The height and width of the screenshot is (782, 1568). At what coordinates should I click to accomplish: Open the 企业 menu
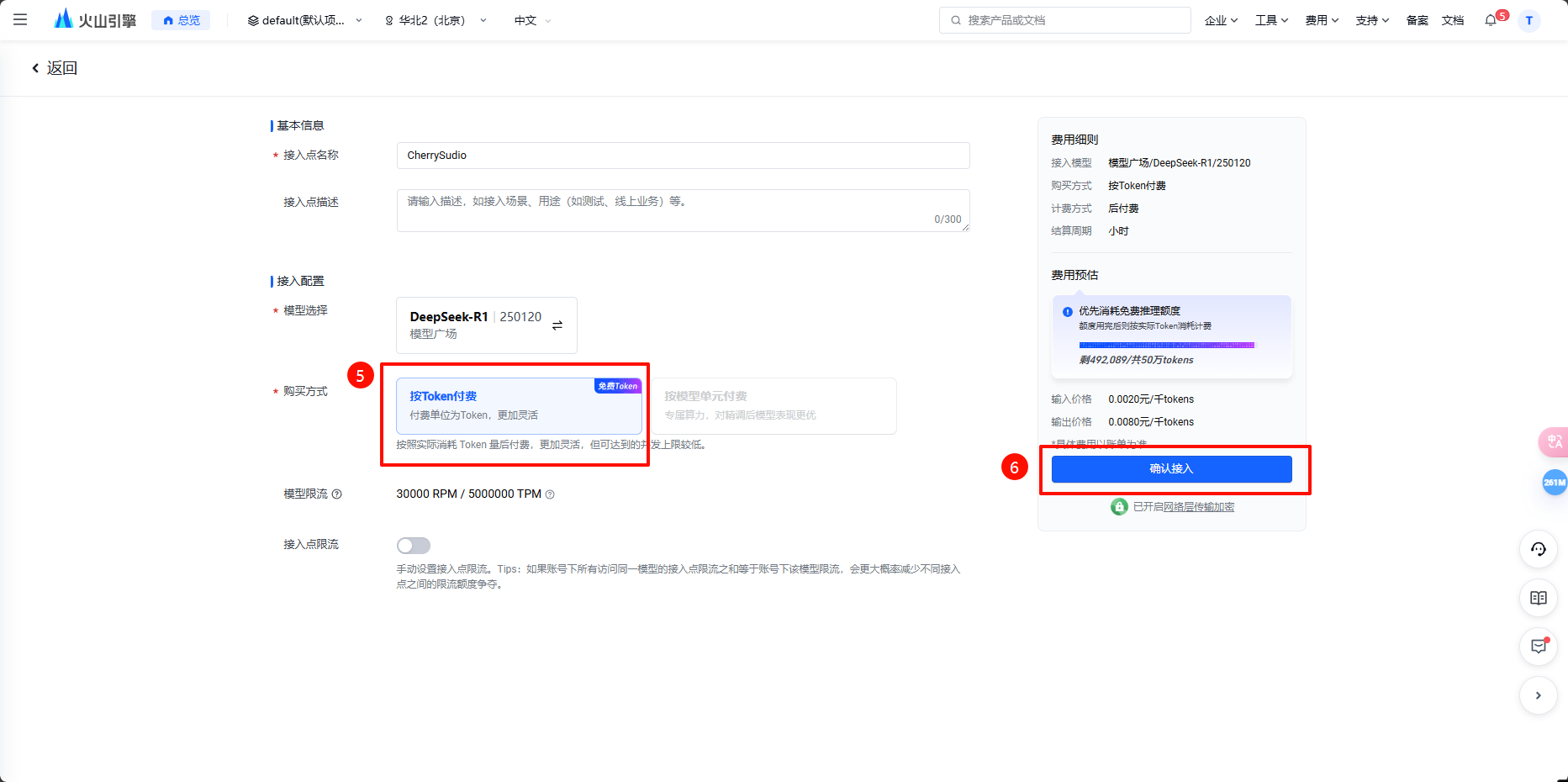click(1221, 20)
